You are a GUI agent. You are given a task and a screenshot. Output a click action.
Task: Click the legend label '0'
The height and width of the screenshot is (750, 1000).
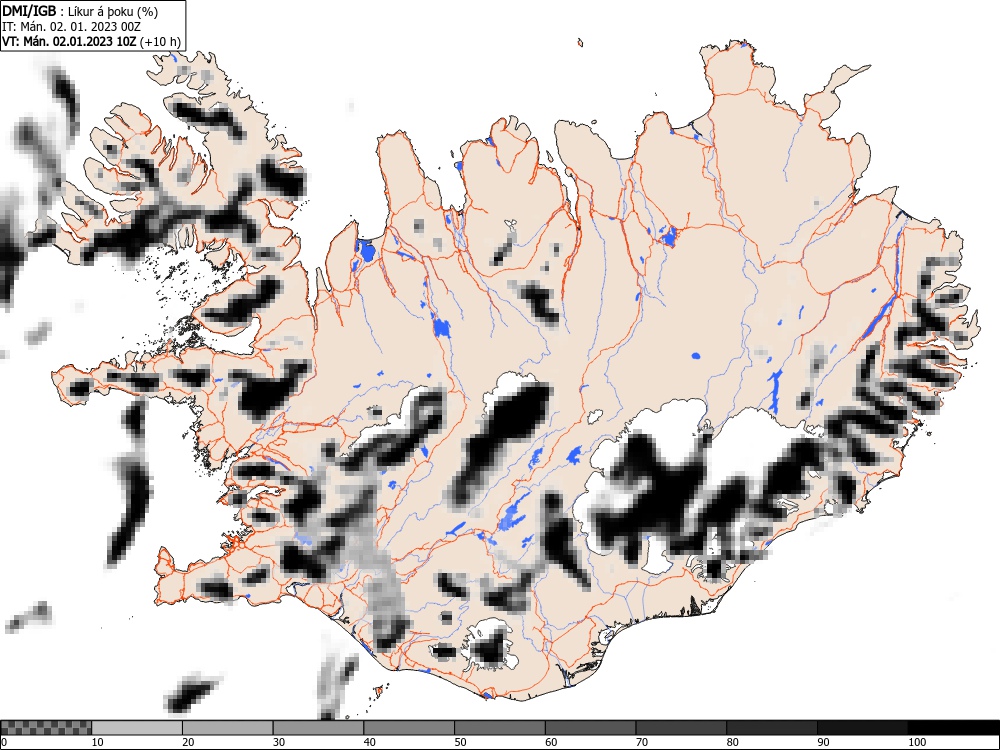coord(4,742)
